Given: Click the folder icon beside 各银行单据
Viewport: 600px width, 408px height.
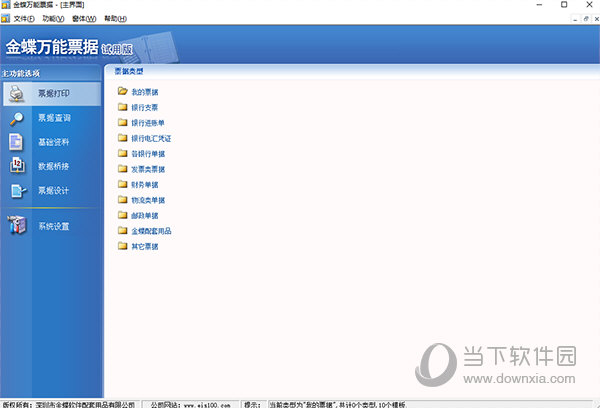Looking at the screenshot, I should tap(122, 153).
